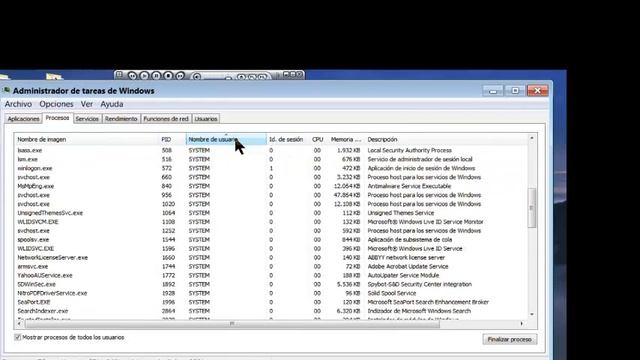
Task: Select the winlogon.exe process
Action: pyautogui.click(x=271, y=168)
